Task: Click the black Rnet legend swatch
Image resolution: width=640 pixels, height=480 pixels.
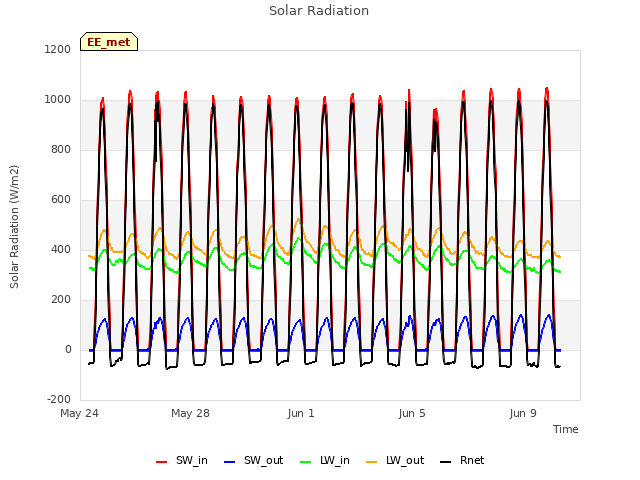Action: (446, 462)
